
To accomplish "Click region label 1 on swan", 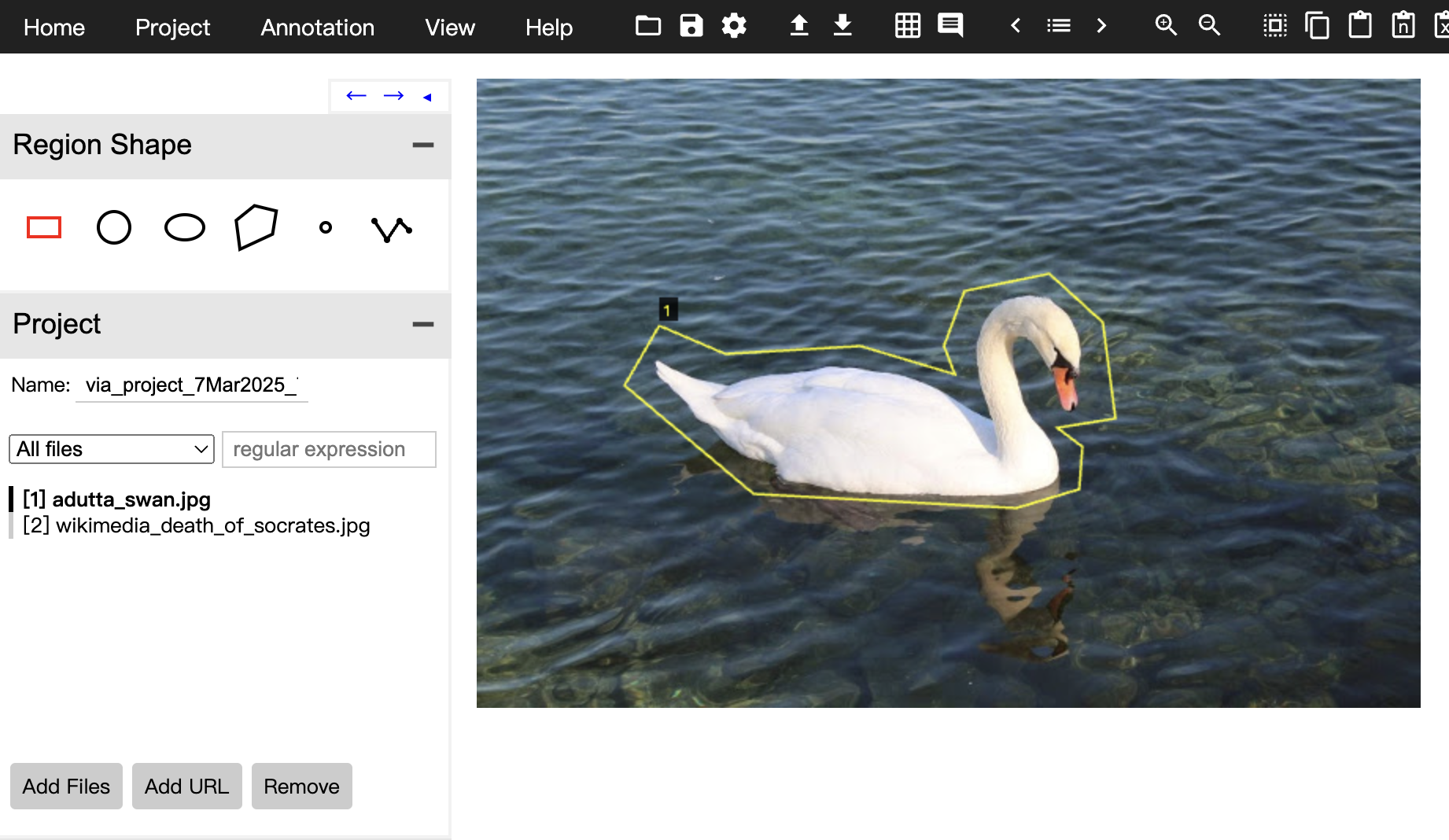I will click(x=668, y=310).
